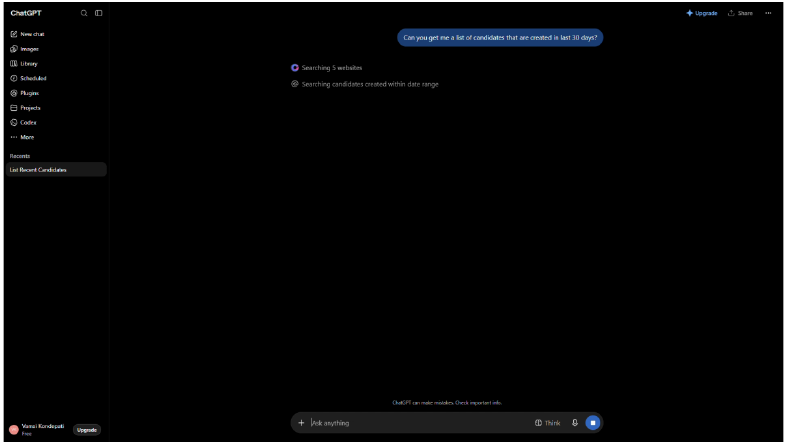Viewport: 787px width, 445px height.
Task: Stop the response generation
Action: [593, 423]
